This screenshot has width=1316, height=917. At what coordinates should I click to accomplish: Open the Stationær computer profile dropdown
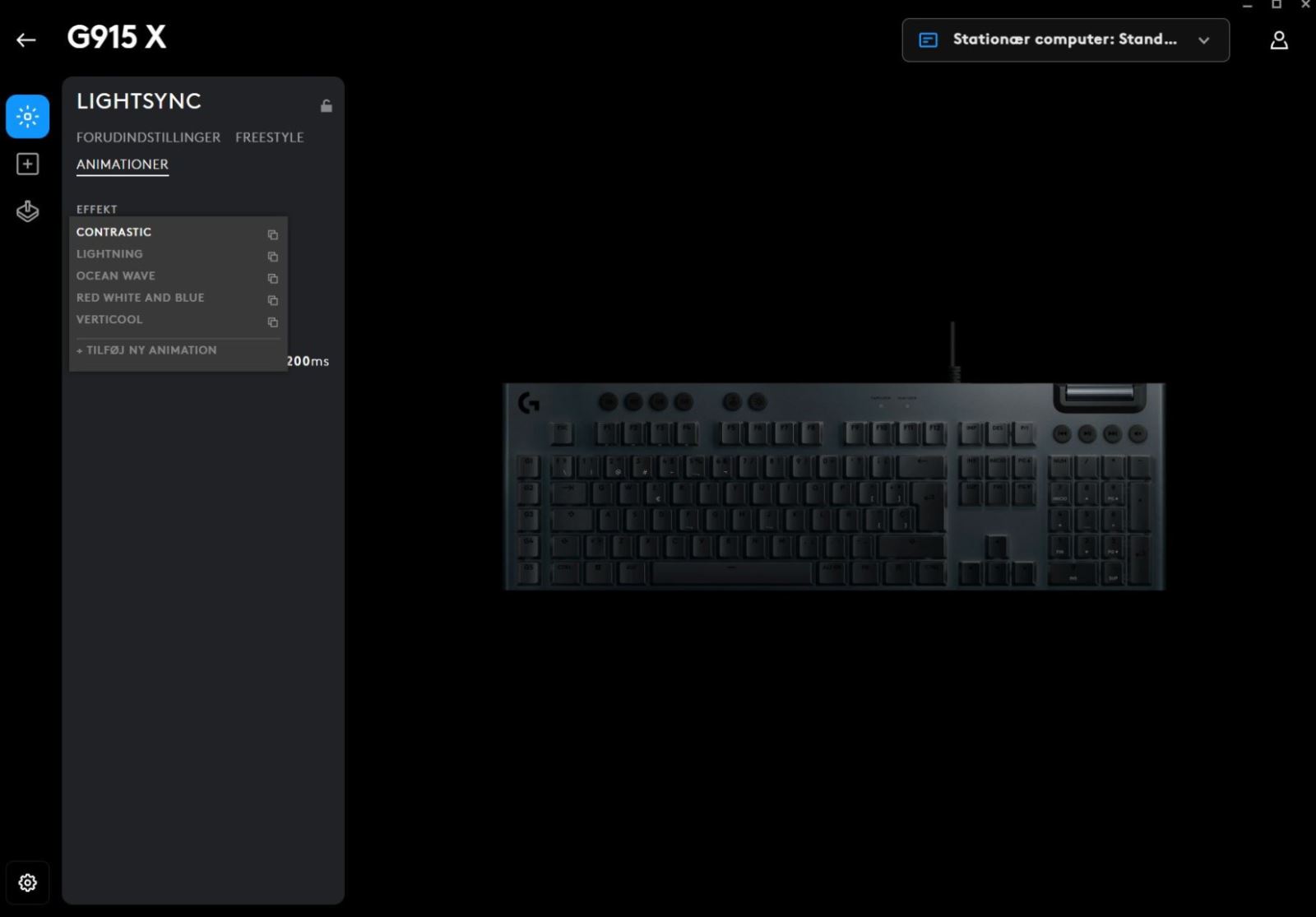click(1065, 39)
